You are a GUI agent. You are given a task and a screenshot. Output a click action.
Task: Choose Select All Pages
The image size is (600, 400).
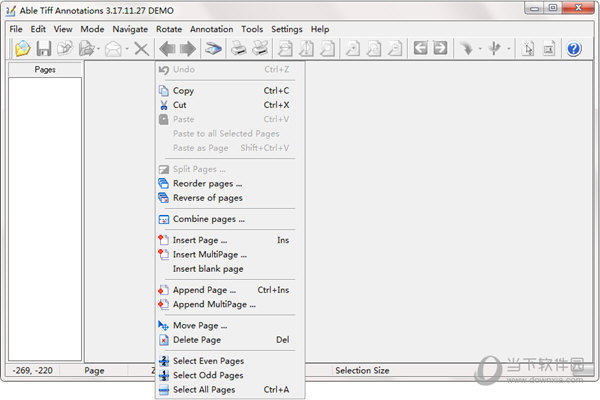click(x=230, y=390)
